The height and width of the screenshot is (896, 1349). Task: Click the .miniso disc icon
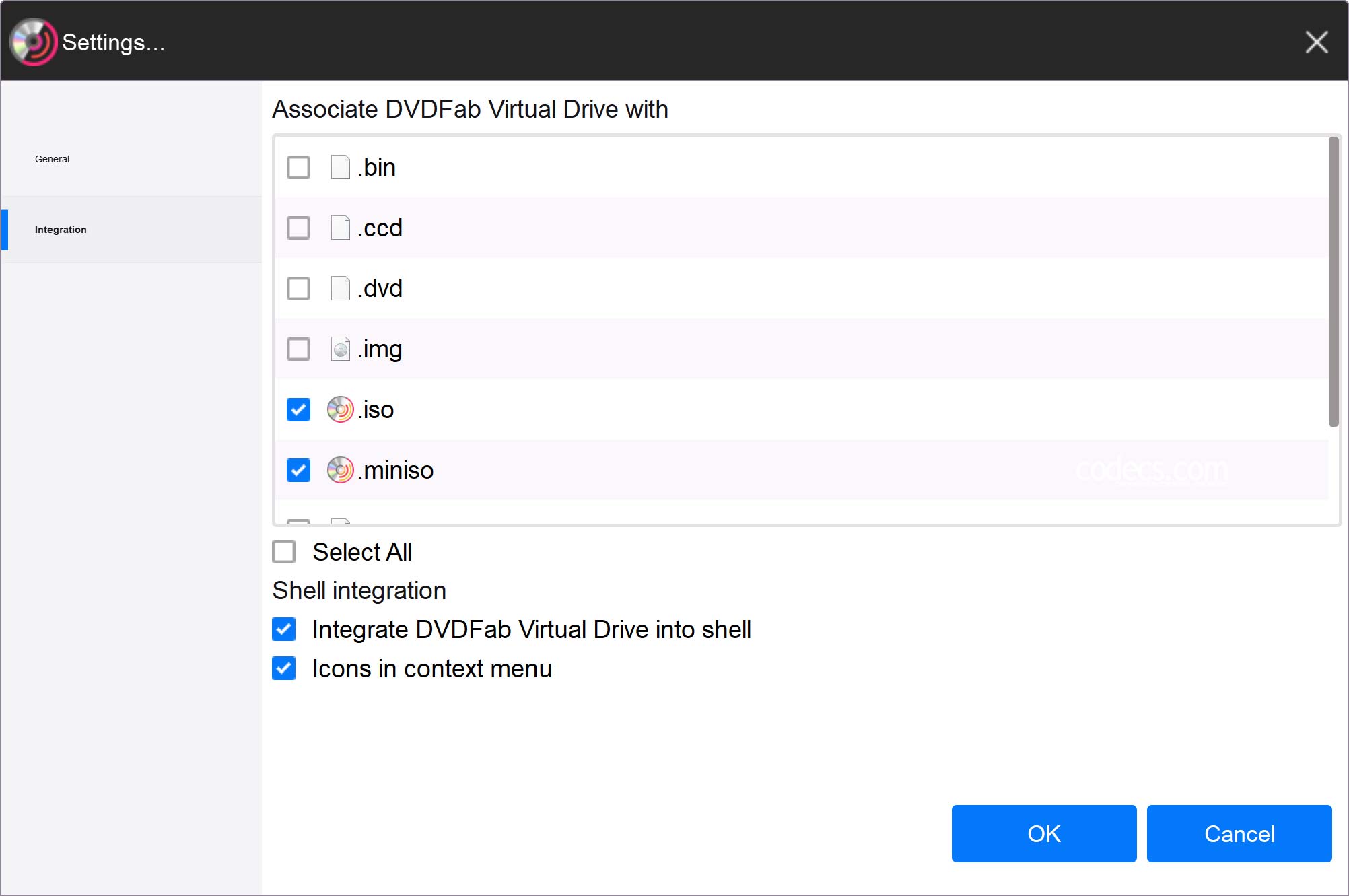[341, 470]
